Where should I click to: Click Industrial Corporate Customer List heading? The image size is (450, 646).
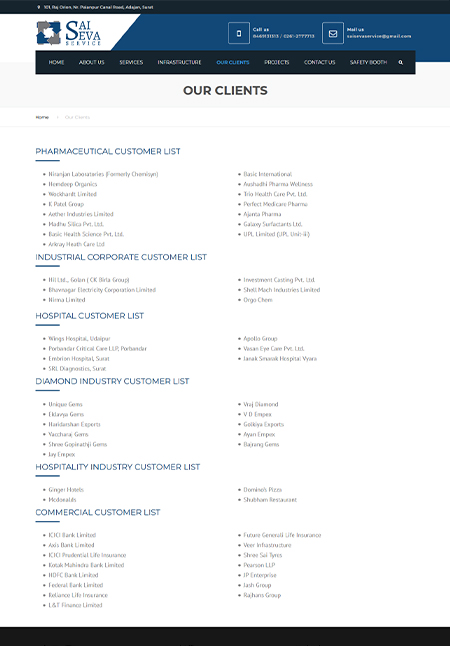121,257
